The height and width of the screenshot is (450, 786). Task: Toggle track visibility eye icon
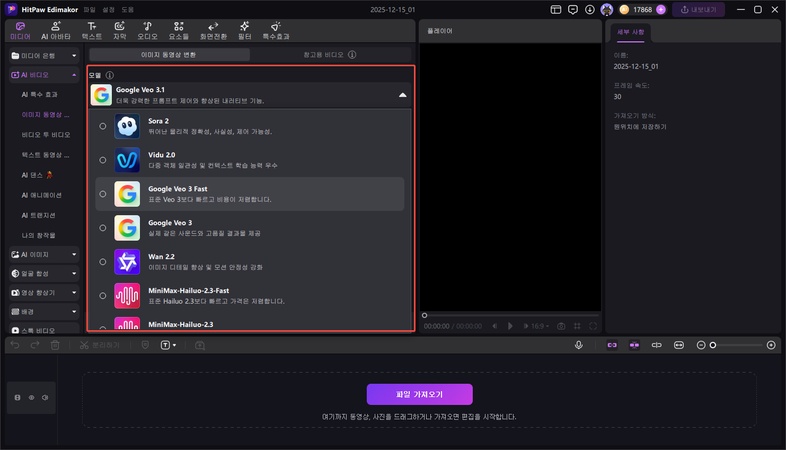(x=31, y=397)
